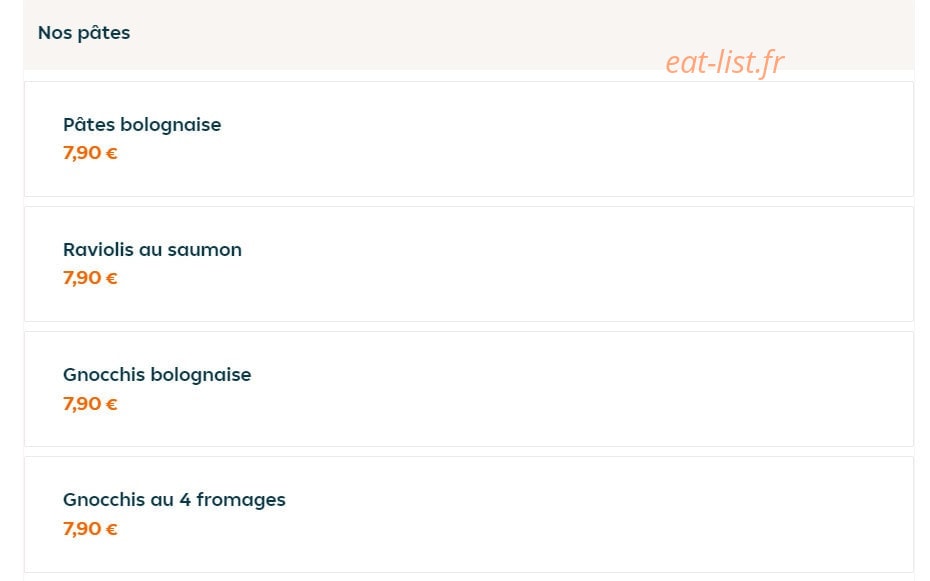Click the word bolognaise in Pâtes bolognaise

coord(171,126)
